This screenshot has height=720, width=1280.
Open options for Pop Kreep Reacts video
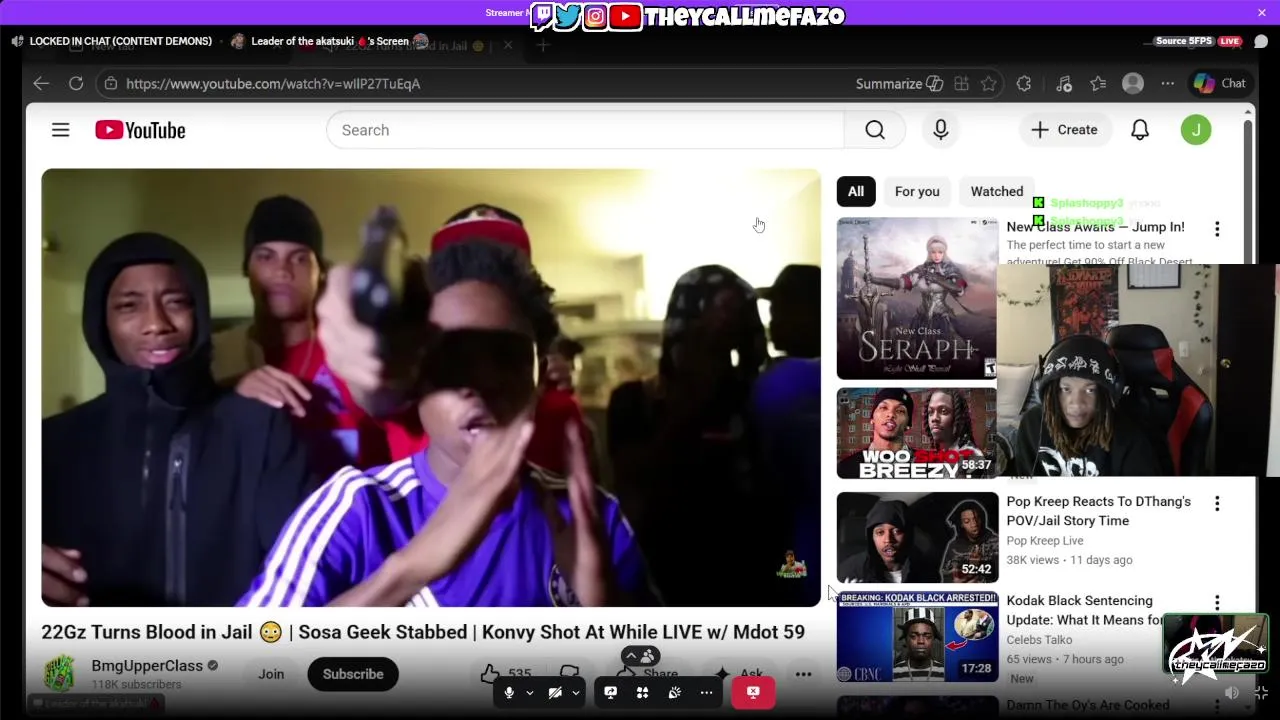point(1217,504)
